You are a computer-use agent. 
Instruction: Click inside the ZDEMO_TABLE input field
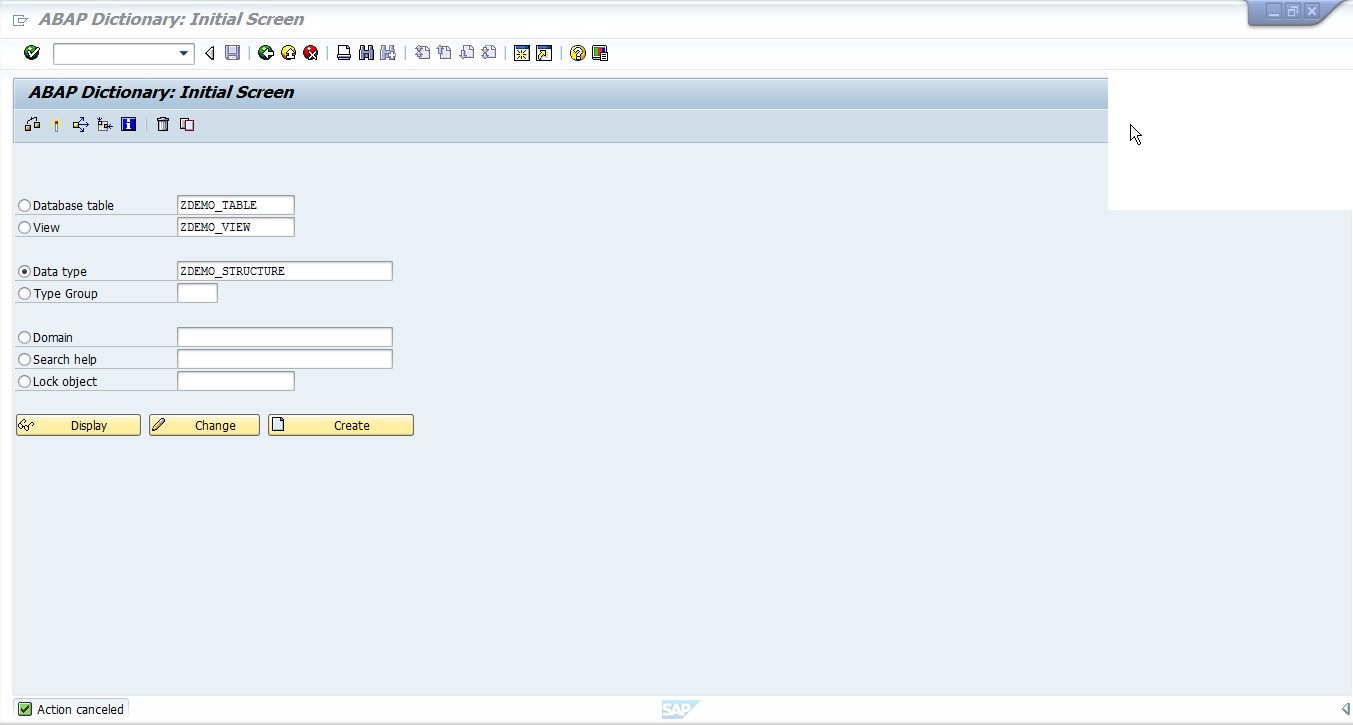pos(235,204)
